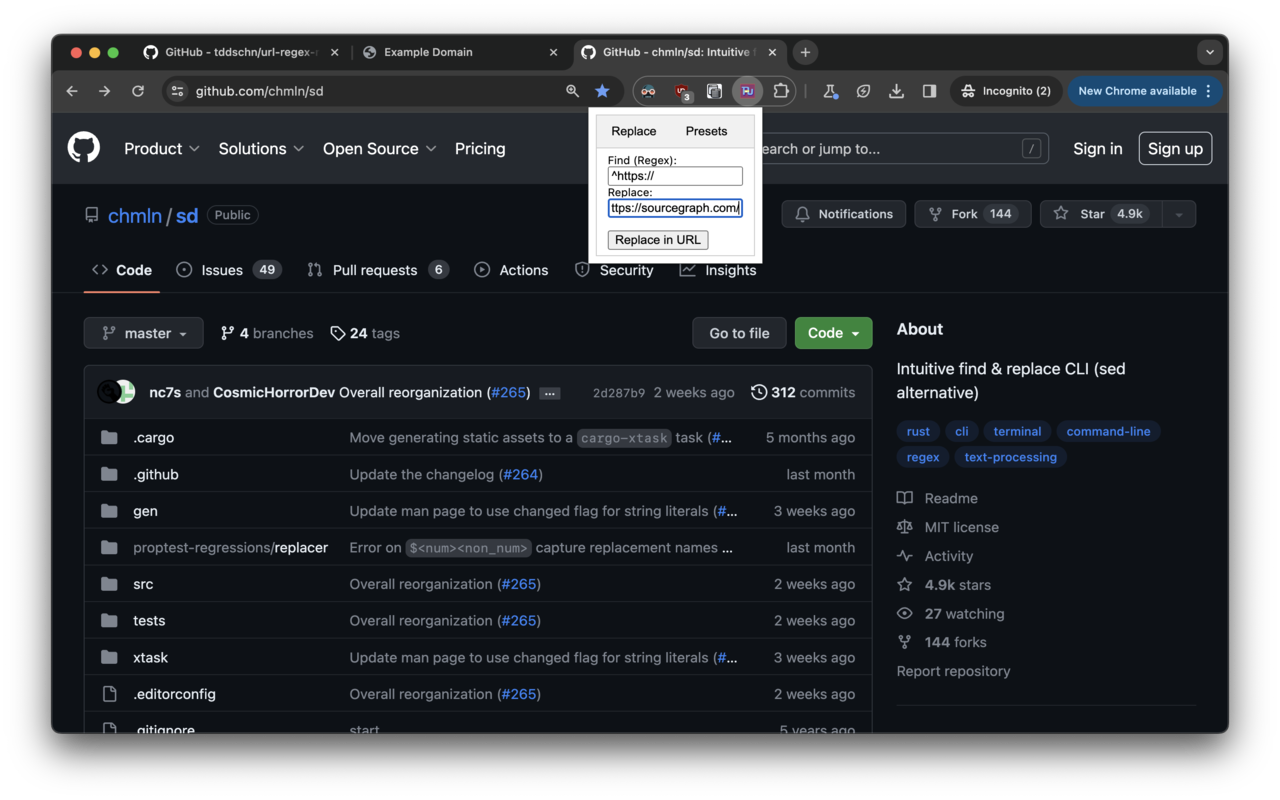Expand the green Code dropdown button
1280x800 pixels.
tap(833, 333)
